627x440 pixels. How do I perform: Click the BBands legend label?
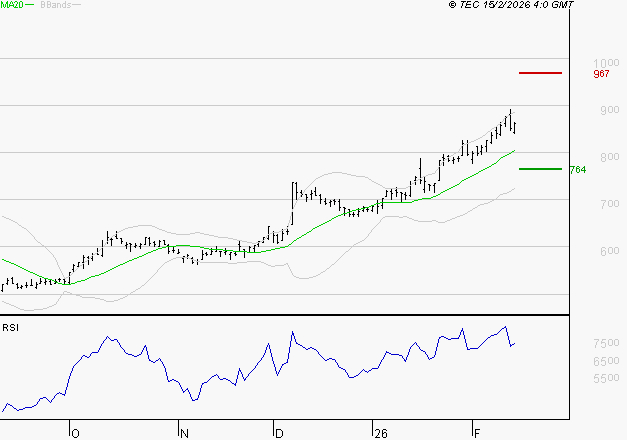[x=56, y=5]
